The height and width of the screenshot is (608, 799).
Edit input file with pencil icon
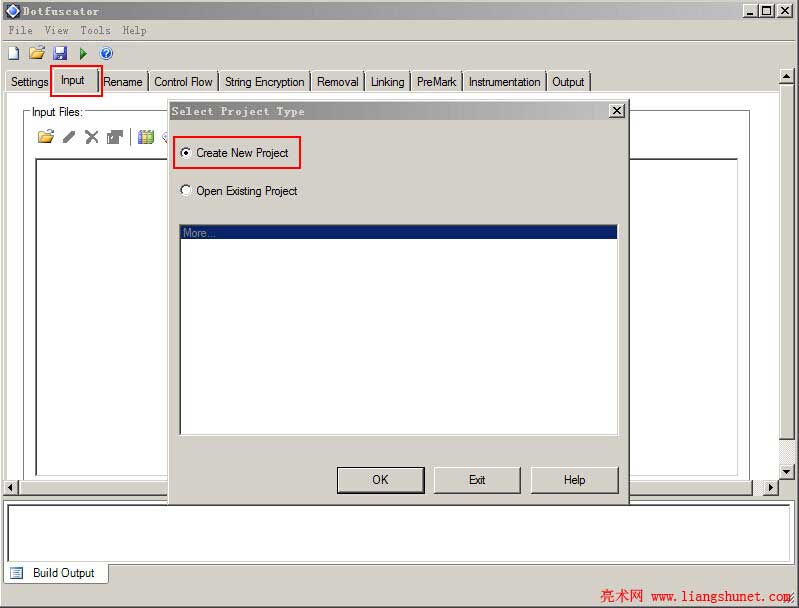pos(69,137)
